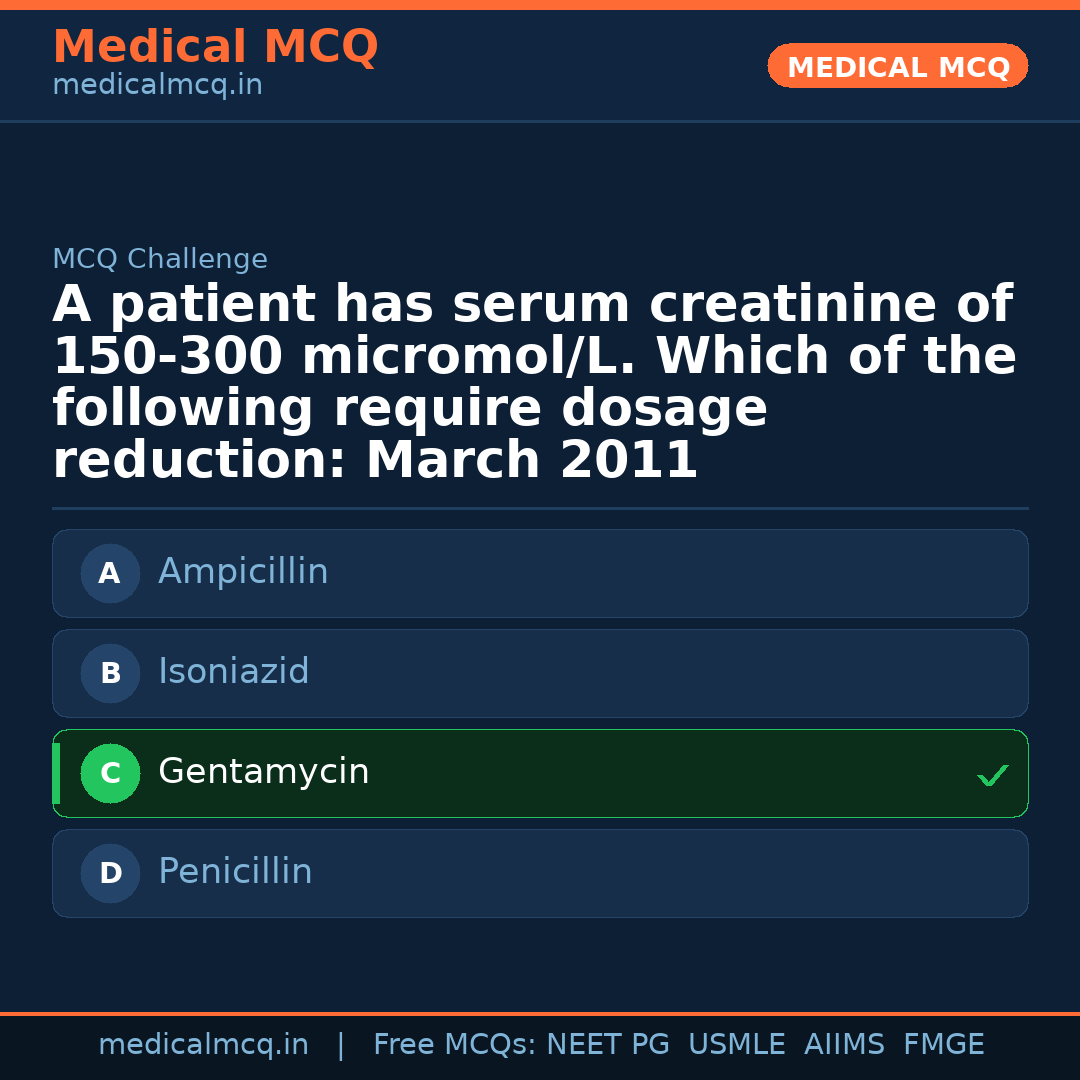Click "NEET PG" in the footer
1080x1080 pixels.
[x=608, y=1045]
